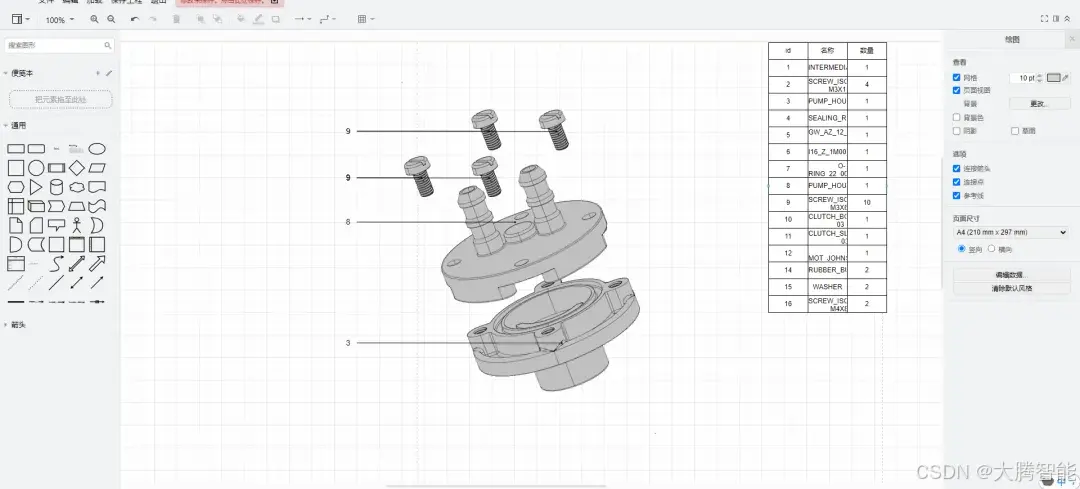Open the line color pencil tool
Image resolution: width=1080 pixels, height=489 pixels.
tap(258, 19)
